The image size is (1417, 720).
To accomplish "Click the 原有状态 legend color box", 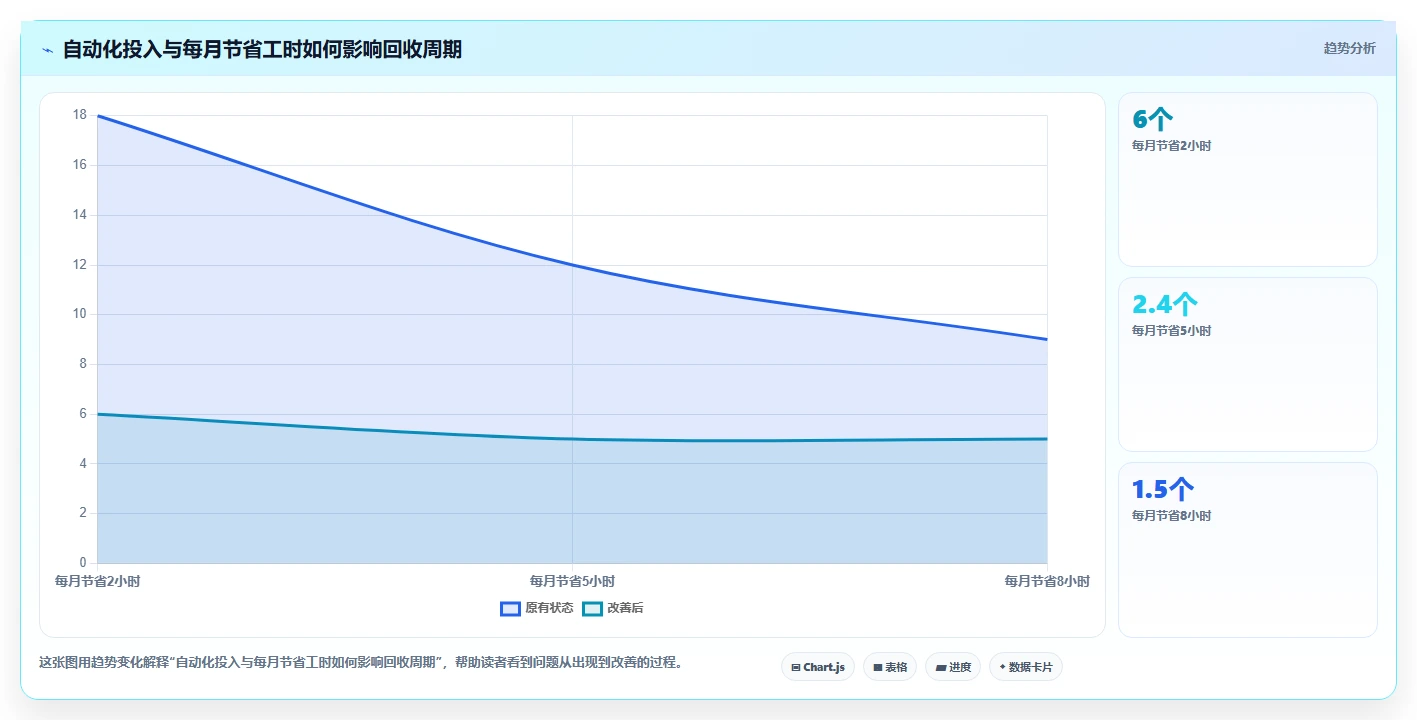I will (x=511, y=608).
